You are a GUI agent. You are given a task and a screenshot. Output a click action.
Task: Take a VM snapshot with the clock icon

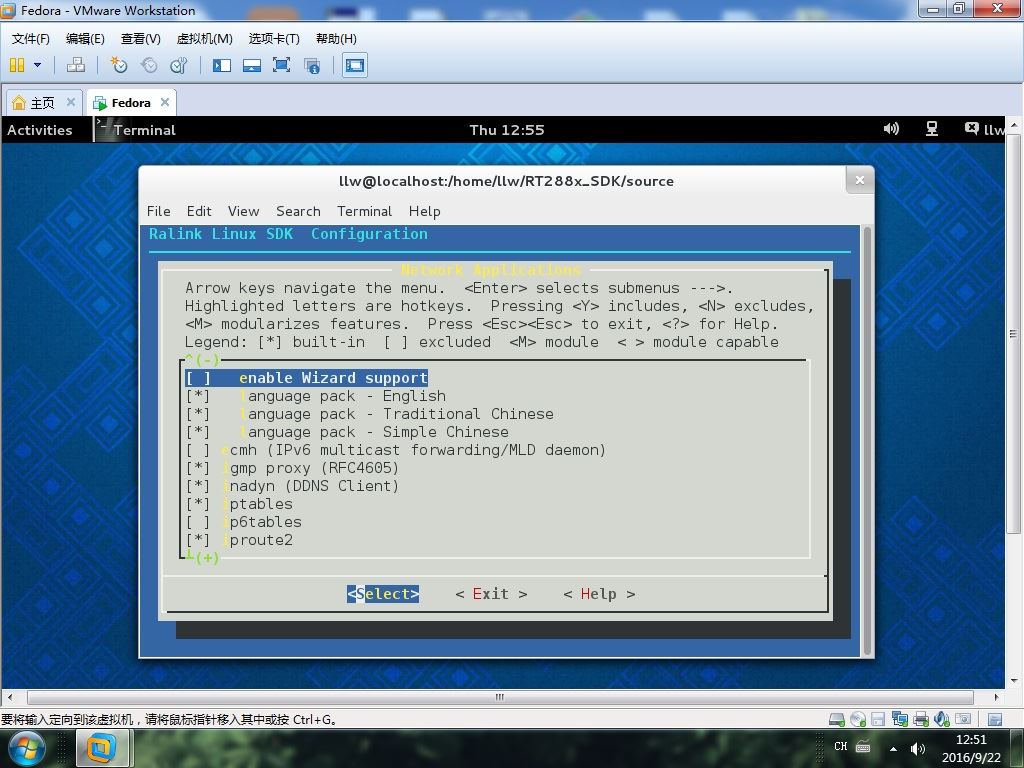point(118,65)
